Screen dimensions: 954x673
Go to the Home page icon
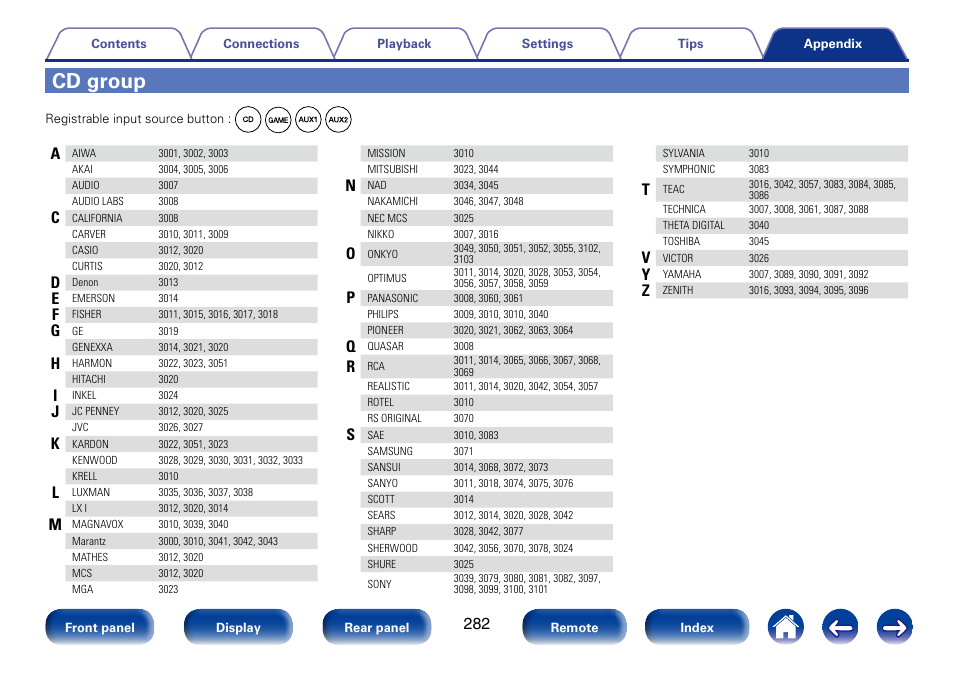[x=785, y=627]
